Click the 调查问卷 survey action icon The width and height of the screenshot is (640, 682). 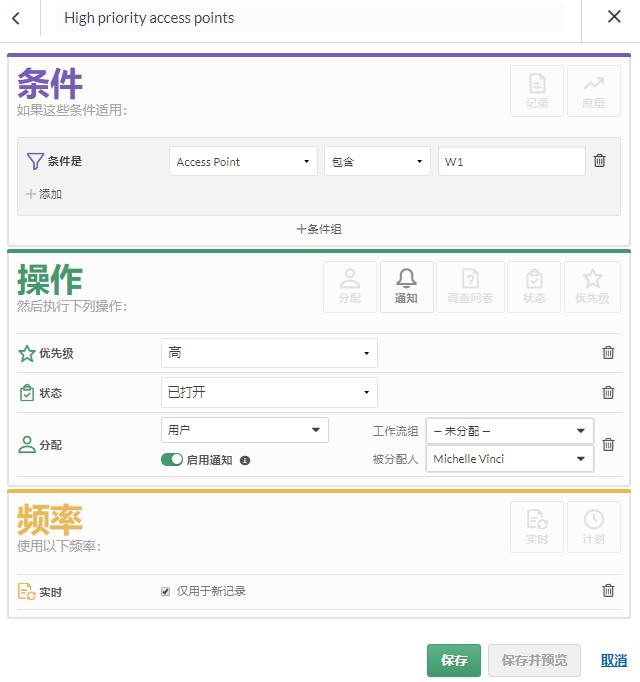[x=469, y=287]
